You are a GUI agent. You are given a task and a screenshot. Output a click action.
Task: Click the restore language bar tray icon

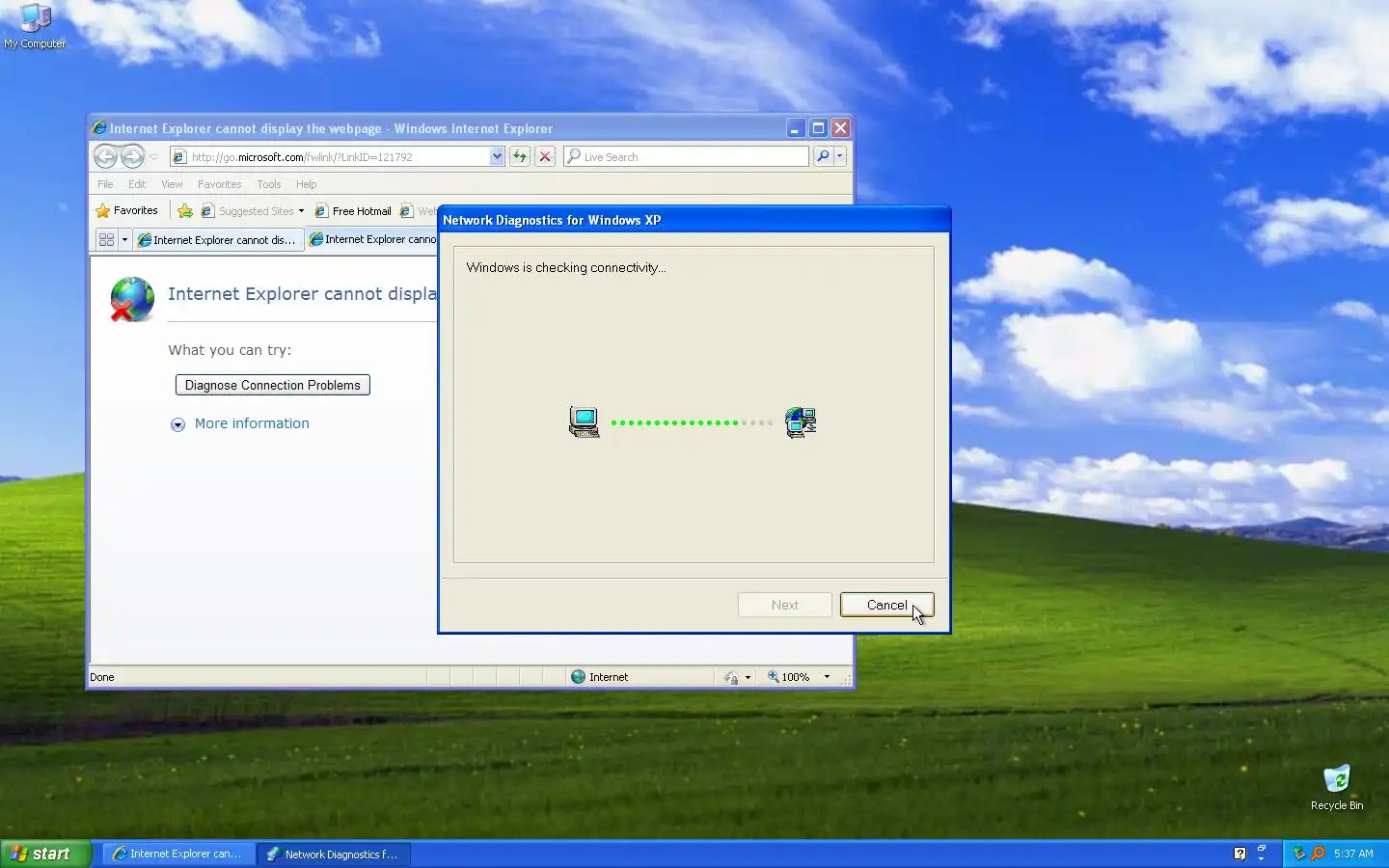tap(1262, 849)
